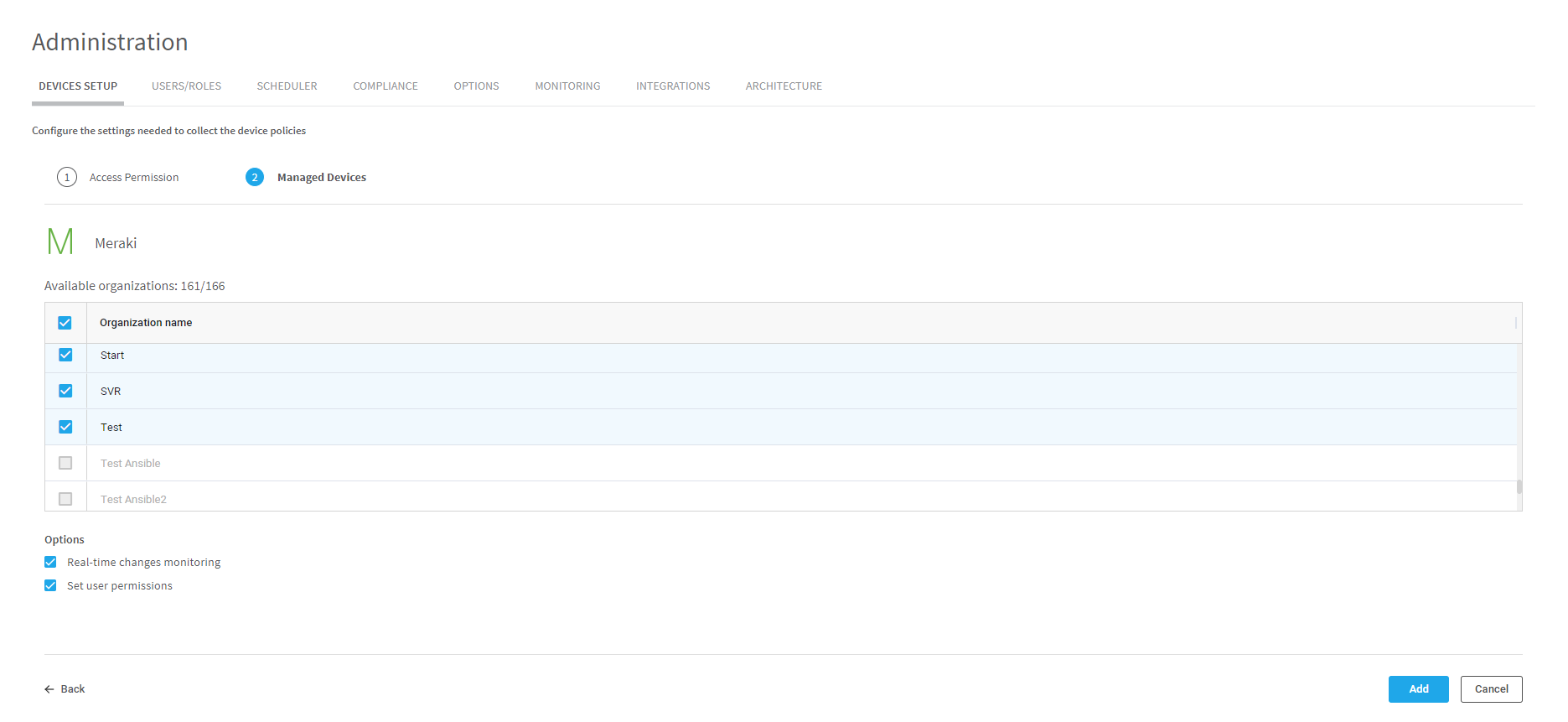Disable Real-time changes monitoring option
The height and width of the screenshot is (722, 1568).
(51, 562)
